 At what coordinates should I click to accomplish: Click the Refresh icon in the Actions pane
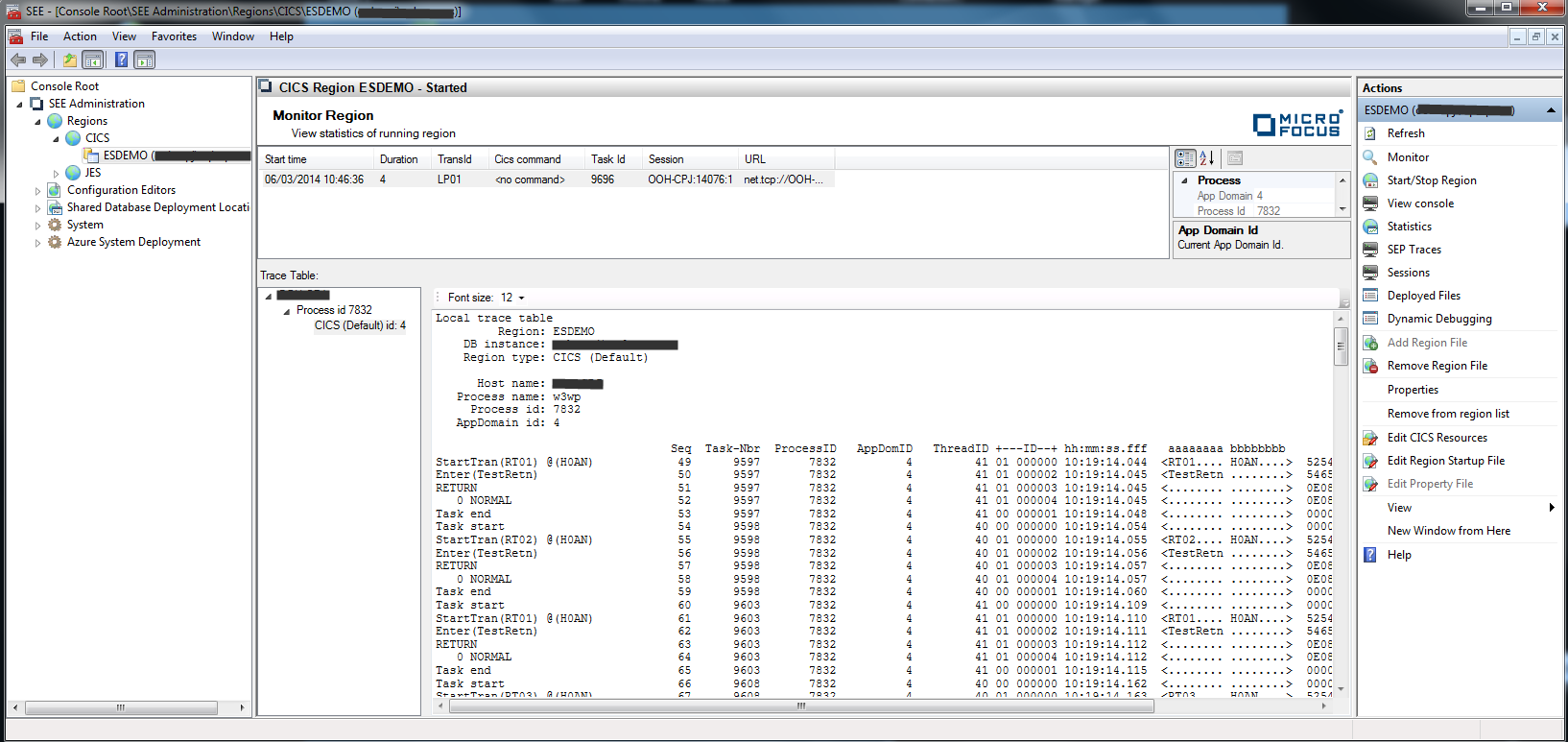(1370, 133)
